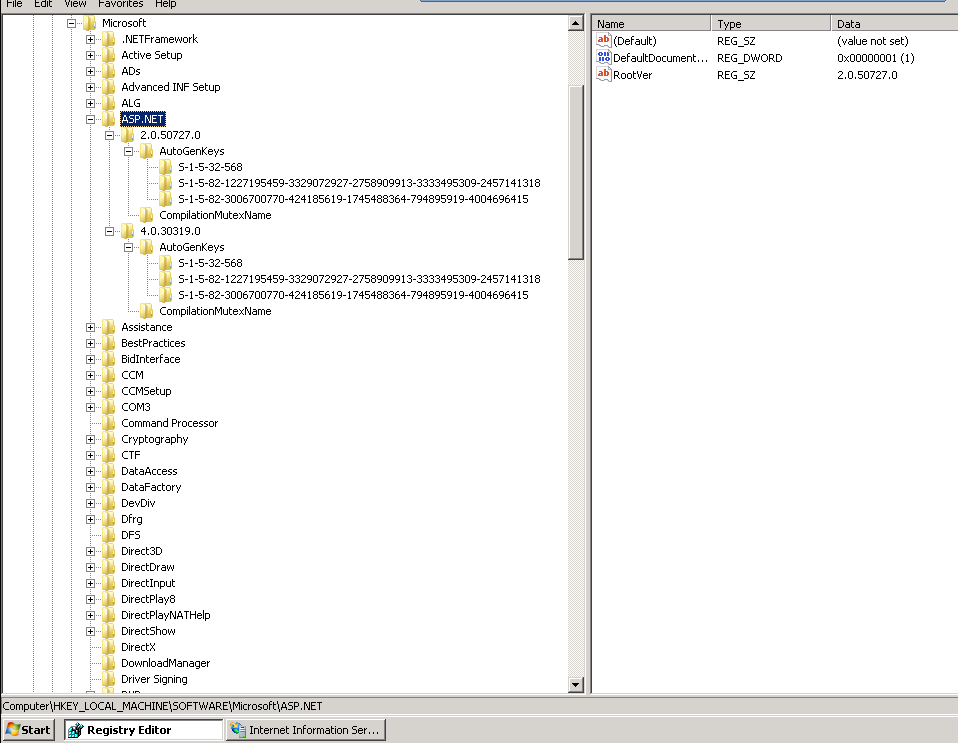Click the DFS folder icon
The width and height of the screenshot is (958, 743).
point(109,535)
